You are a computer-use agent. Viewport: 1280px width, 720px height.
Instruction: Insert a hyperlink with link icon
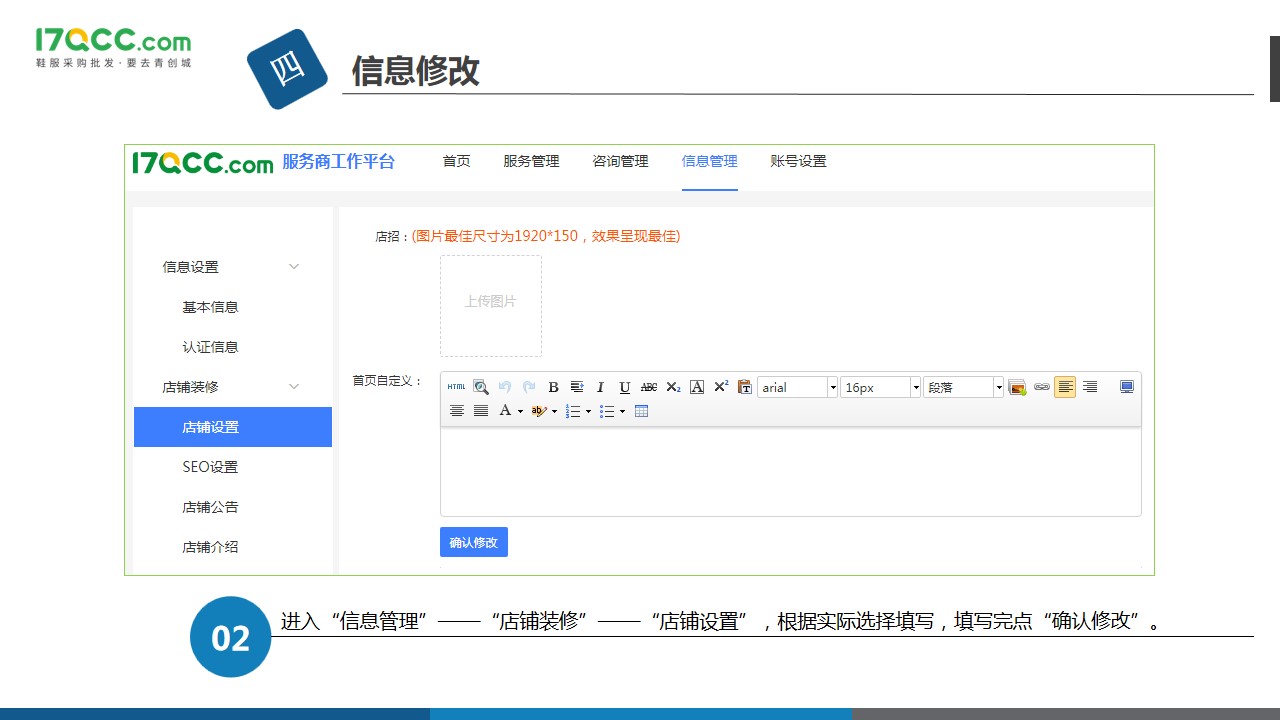(1042, 387)
